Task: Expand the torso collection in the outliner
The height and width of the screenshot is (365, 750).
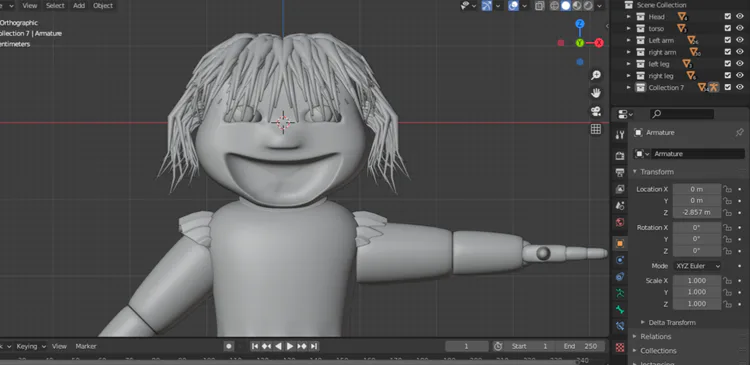Action: pyautogui.click(x=629, y=29)
